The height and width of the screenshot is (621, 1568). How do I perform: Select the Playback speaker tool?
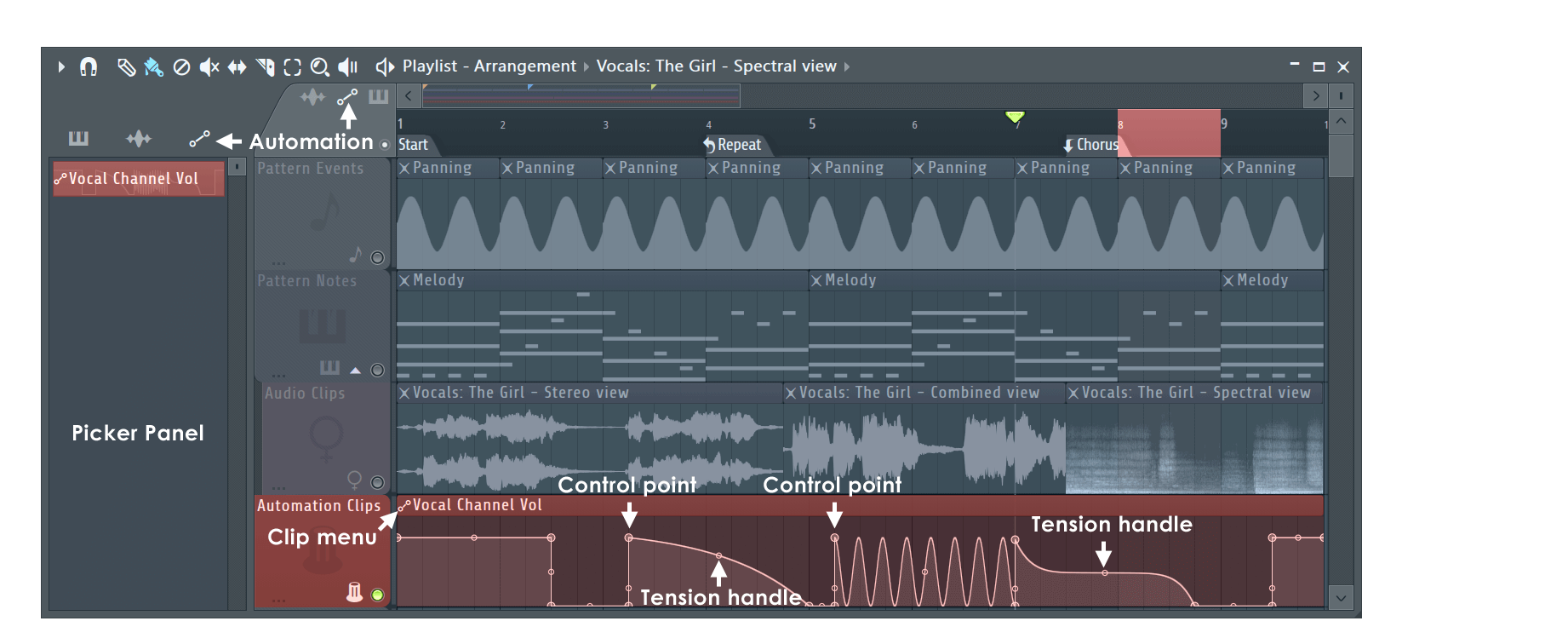point(347,66)
